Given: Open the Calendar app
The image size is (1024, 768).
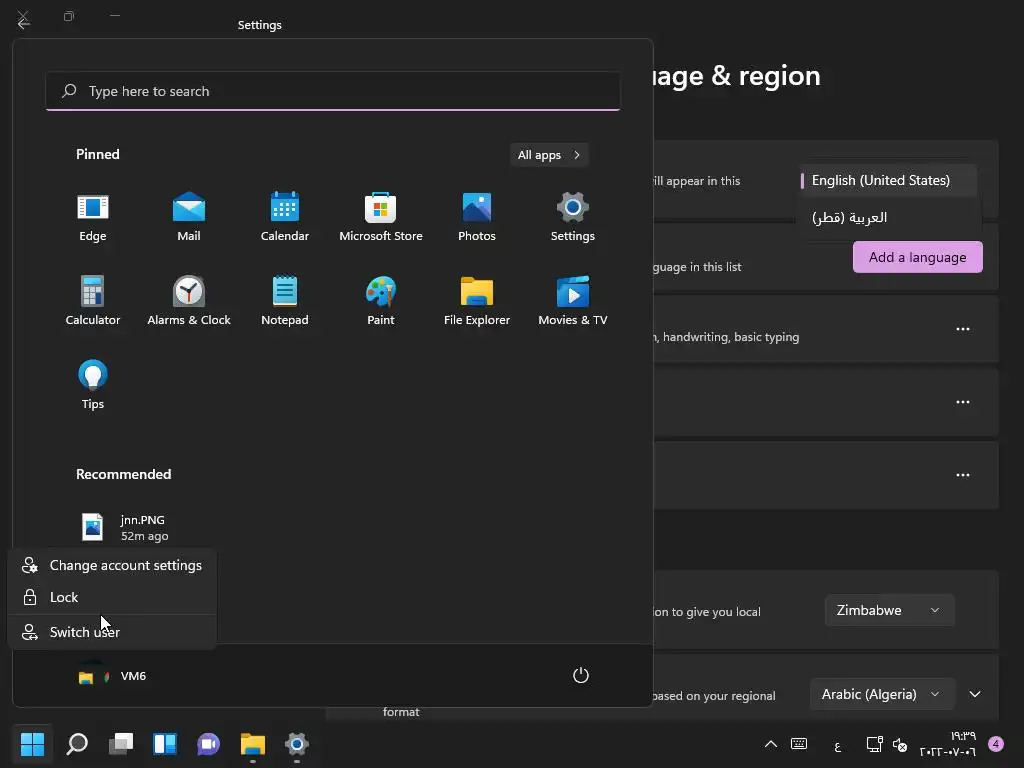Looking at the screenshot, I should [285, 217].
